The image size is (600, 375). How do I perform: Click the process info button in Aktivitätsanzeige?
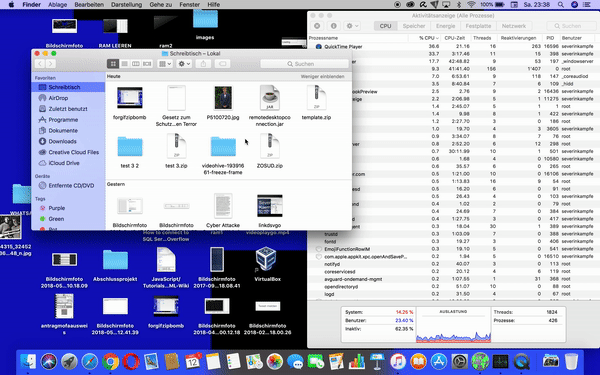click(333, 26)
